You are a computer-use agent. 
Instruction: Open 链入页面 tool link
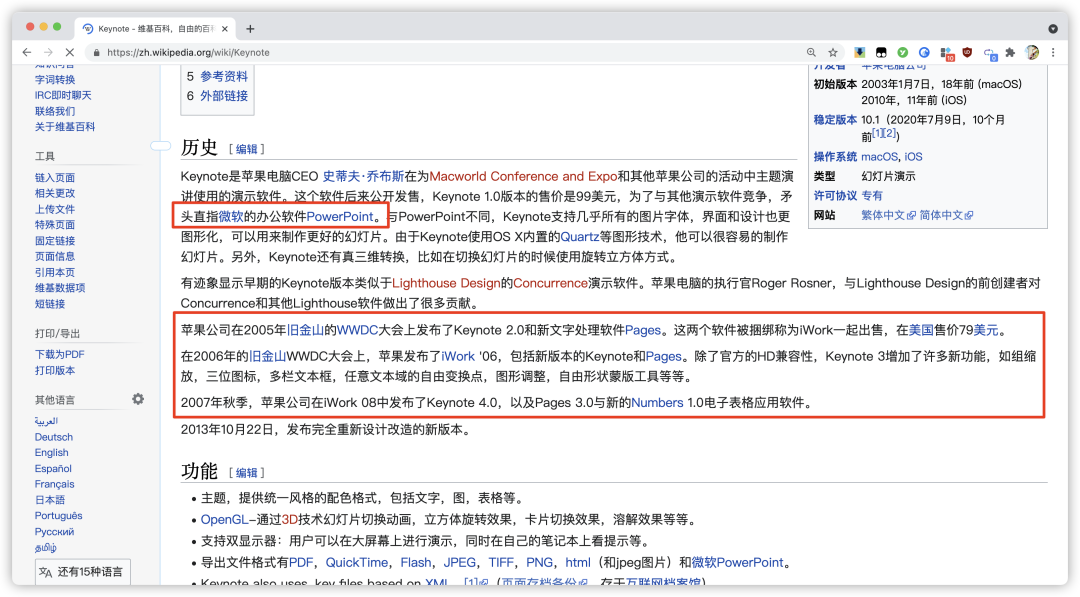[x=55, y=178]
